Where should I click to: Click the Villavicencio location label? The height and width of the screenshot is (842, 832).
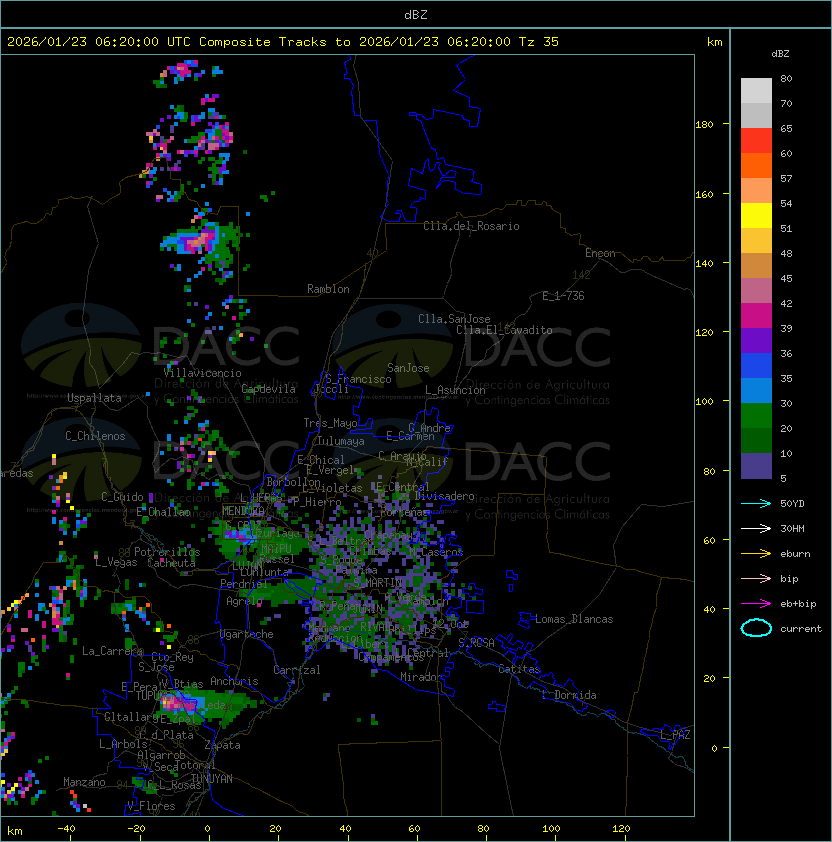click(x=202, y=373)
